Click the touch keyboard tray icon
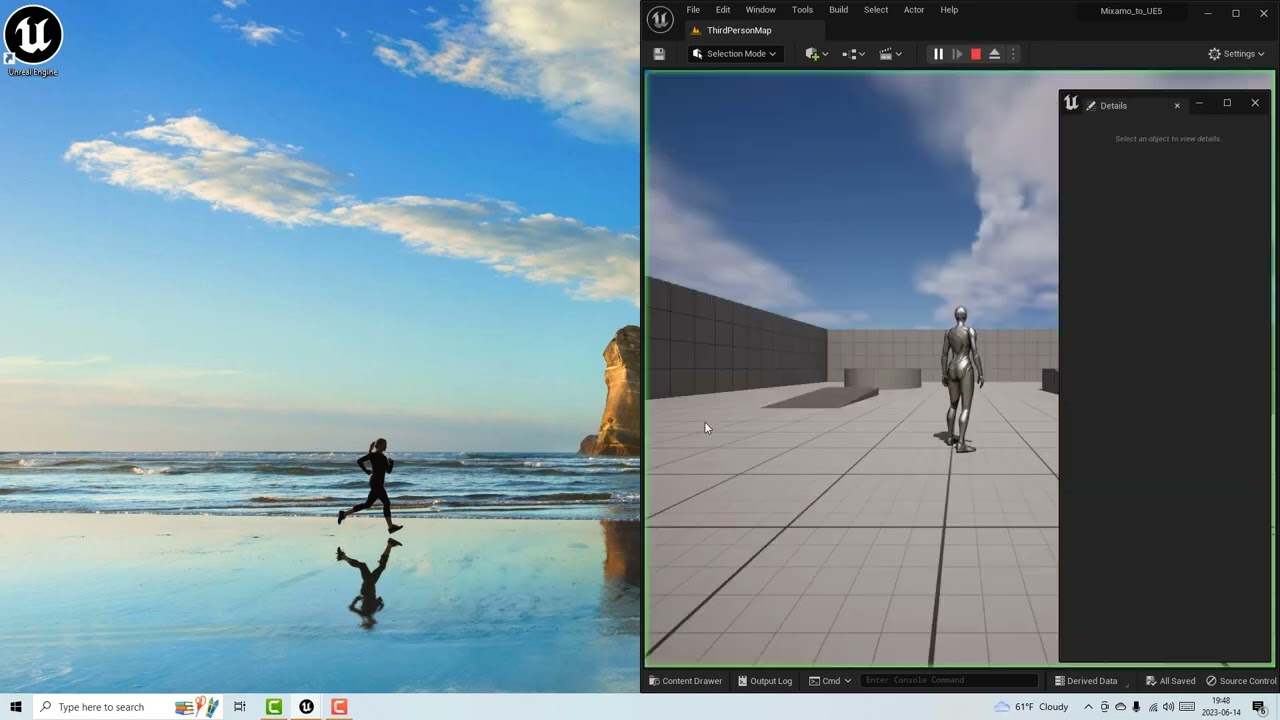 click(1187, 707)
